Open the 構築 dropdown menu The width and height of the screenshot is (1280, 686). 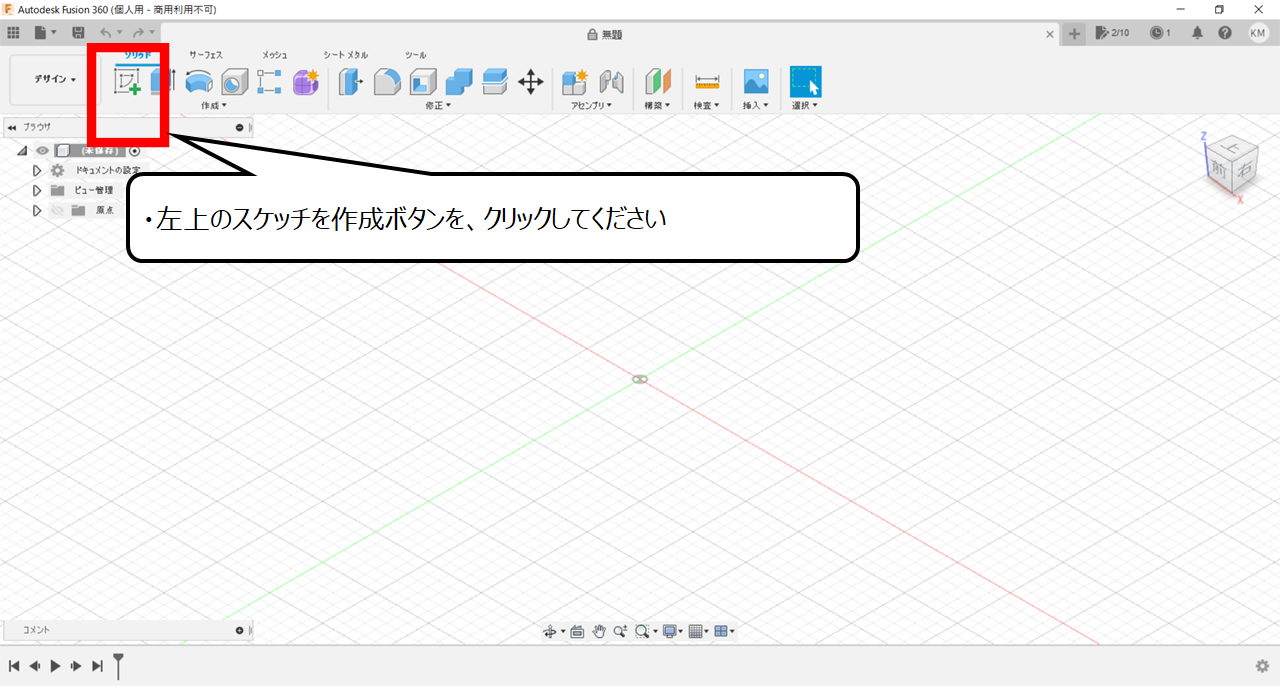point(657,105)
